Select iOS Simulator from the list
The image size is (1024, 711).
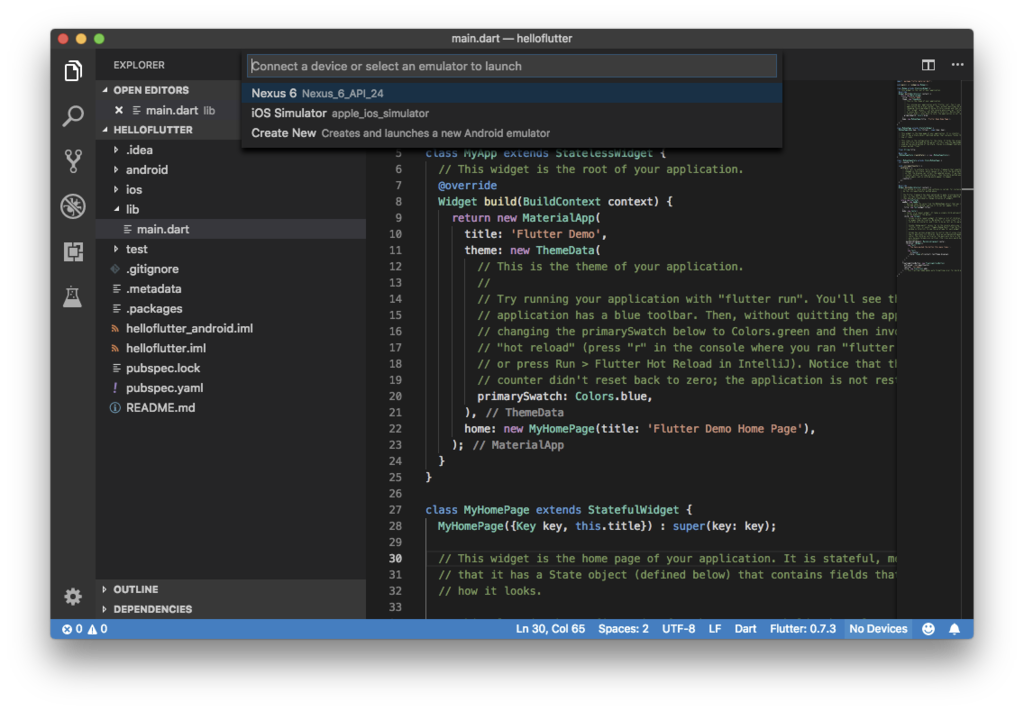[512, 113]
